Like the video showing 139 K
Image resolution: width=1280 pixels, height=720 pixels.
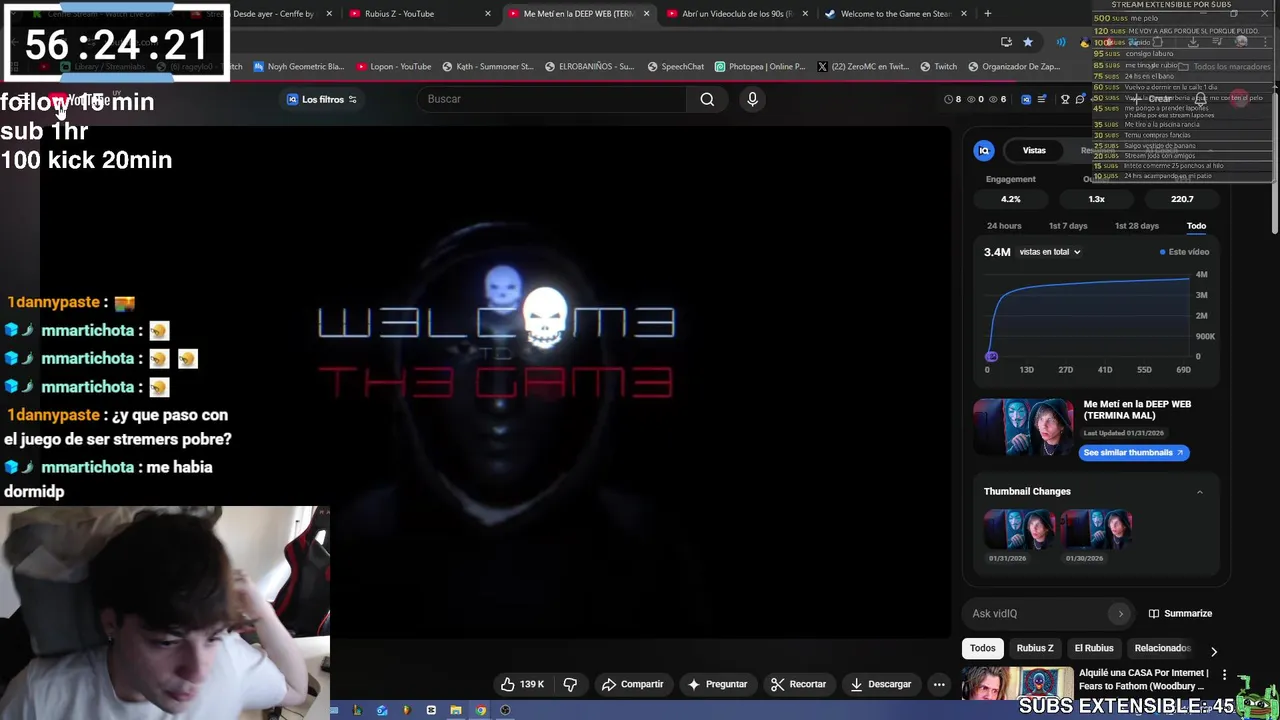[x=522, y=684]
